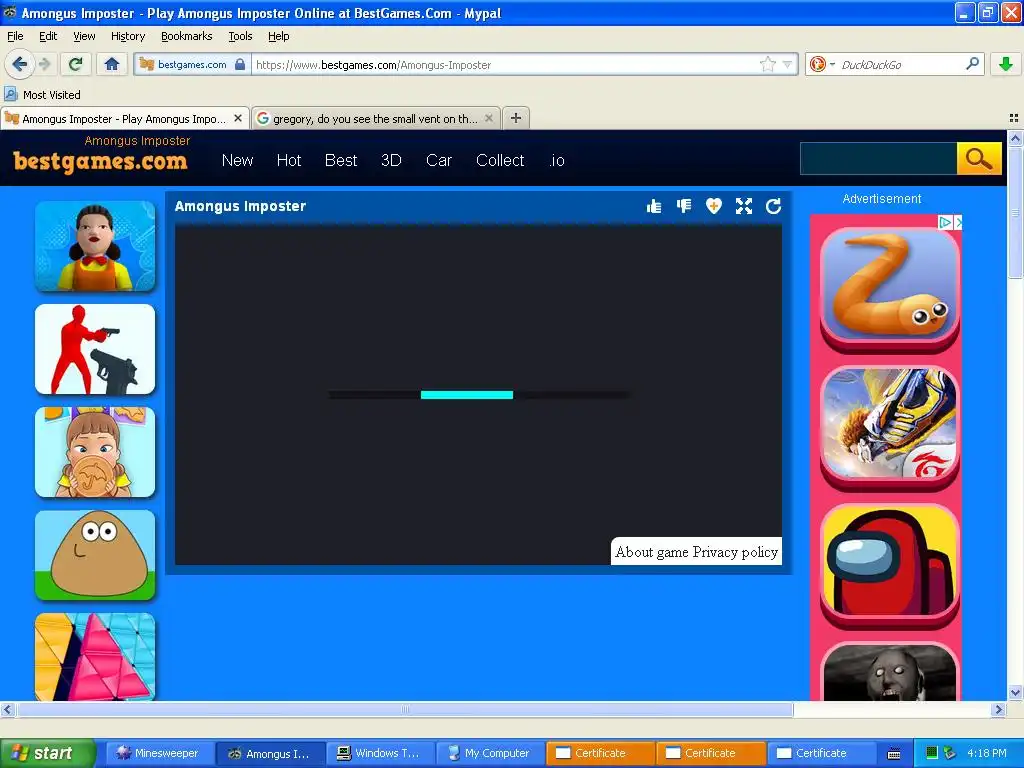The width and height of the screenshot is (1024, 768).
Task: Open the New games category
Action: tap(237, 161)
